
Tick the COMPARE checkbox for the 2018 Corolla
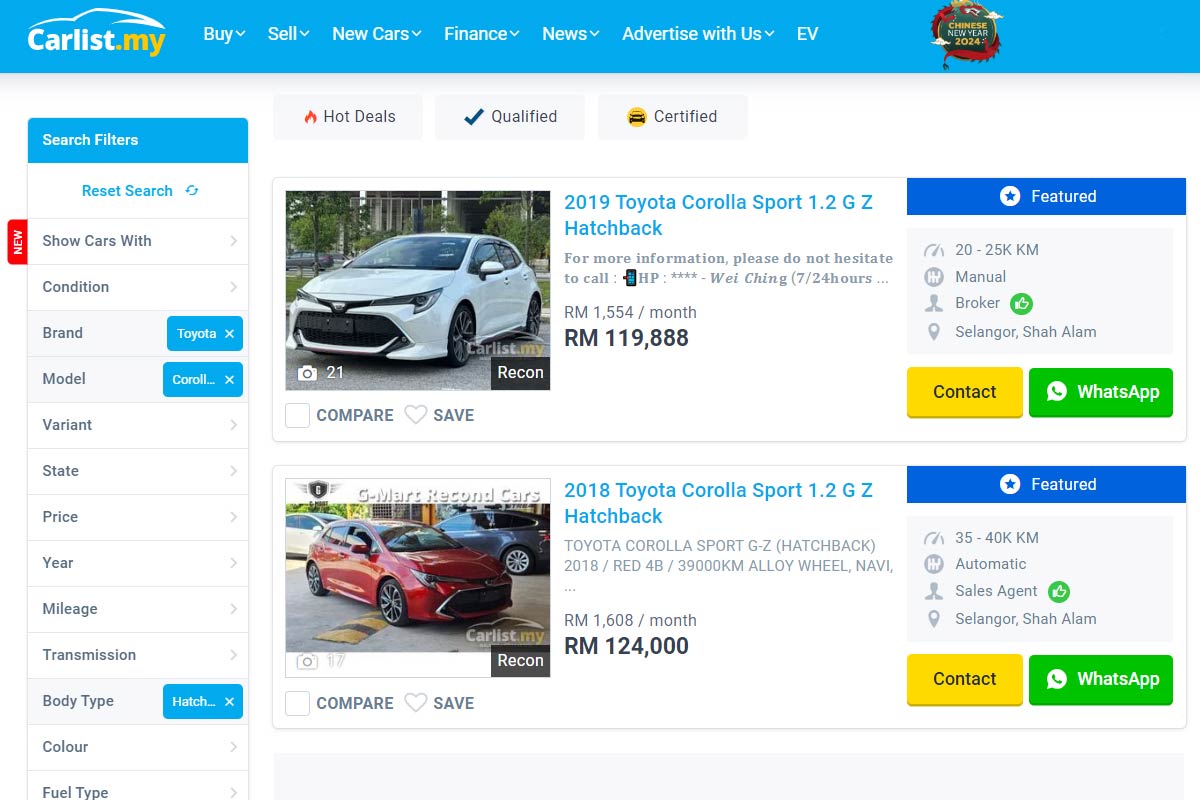[297, 703]
